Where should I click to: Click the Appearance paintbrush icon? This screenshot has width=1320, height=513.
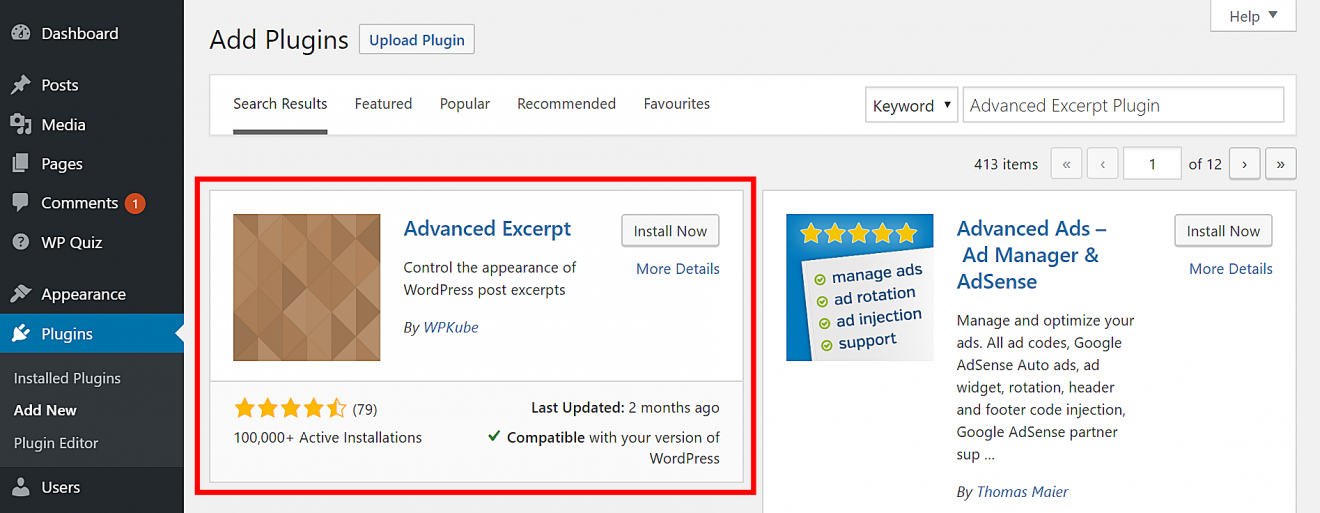(21, 294)
